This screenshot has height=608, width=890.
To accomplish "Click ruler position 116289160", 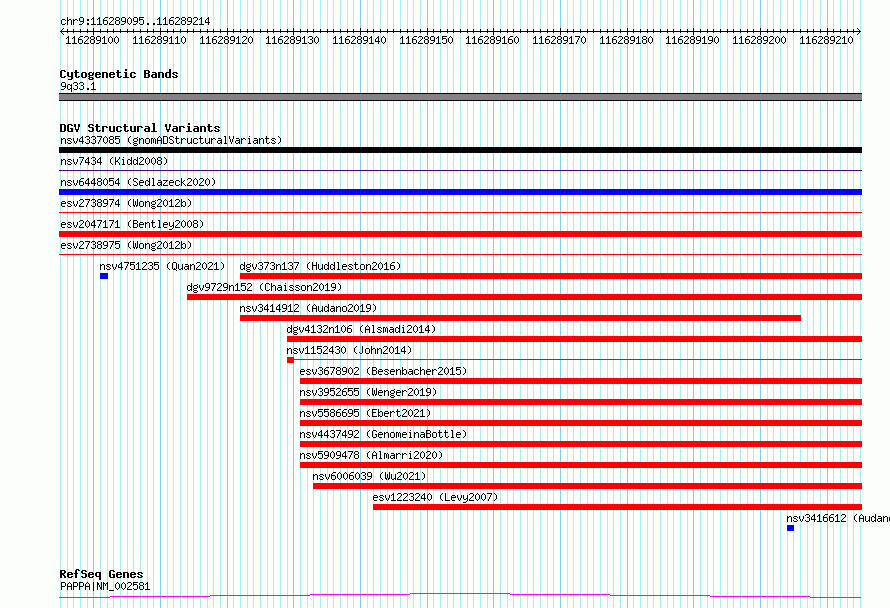I will [492, 40].
